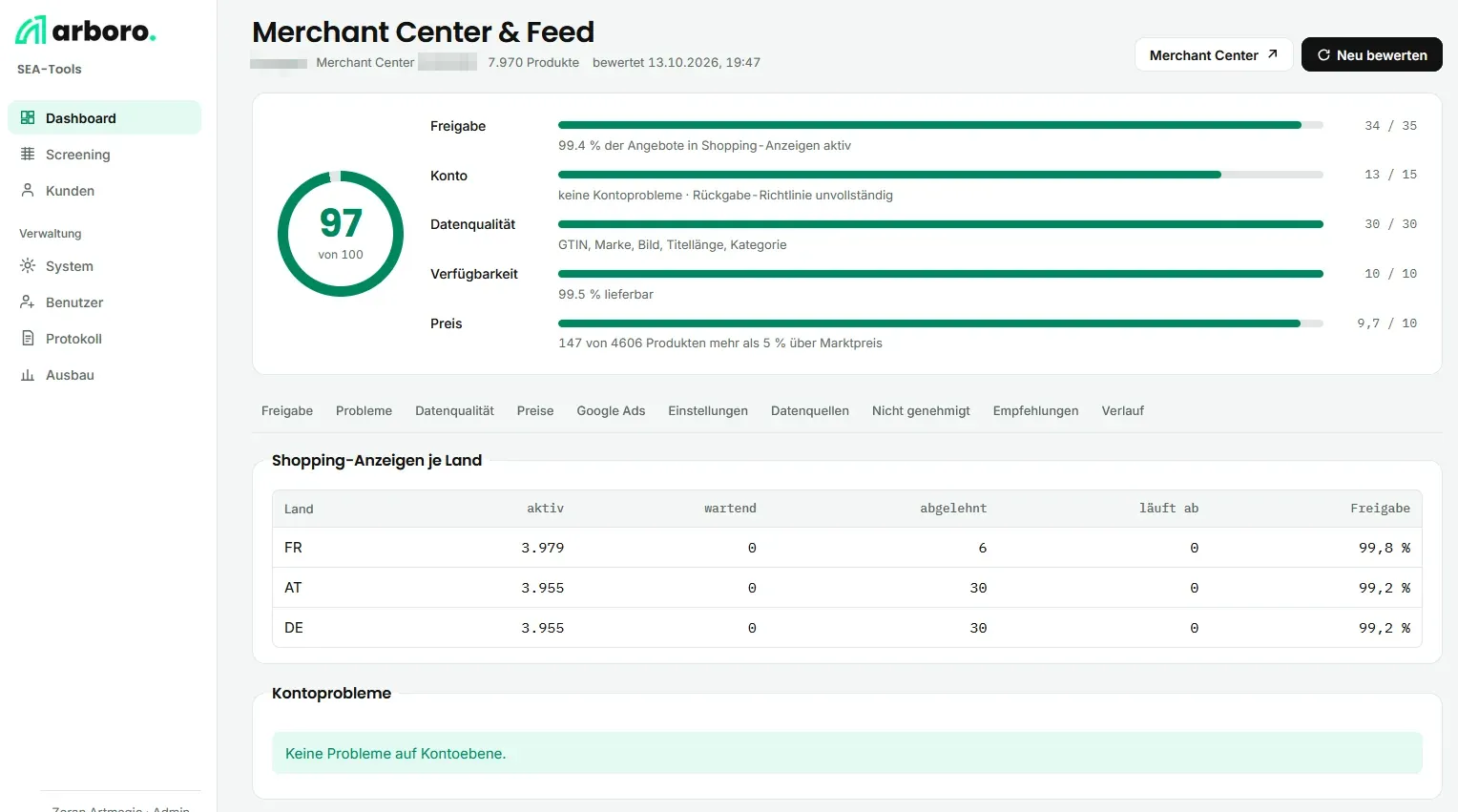Open the Empfehlungen tab

coord(1035,411)
